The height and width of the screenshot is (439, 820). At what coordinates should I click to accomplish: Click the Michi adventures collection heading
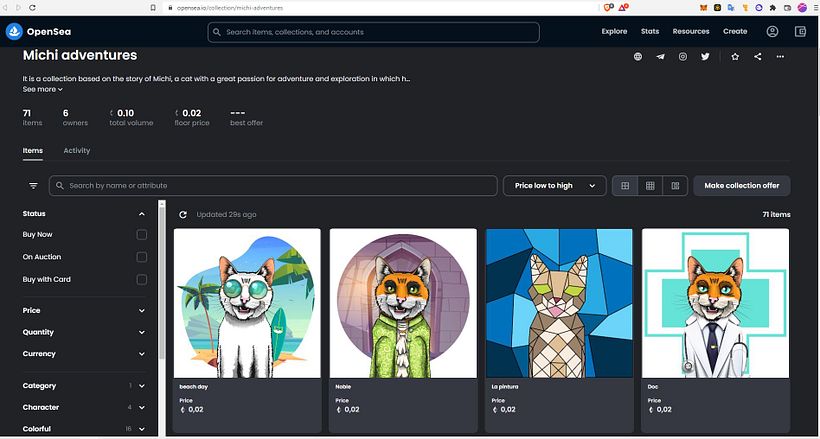80,55
